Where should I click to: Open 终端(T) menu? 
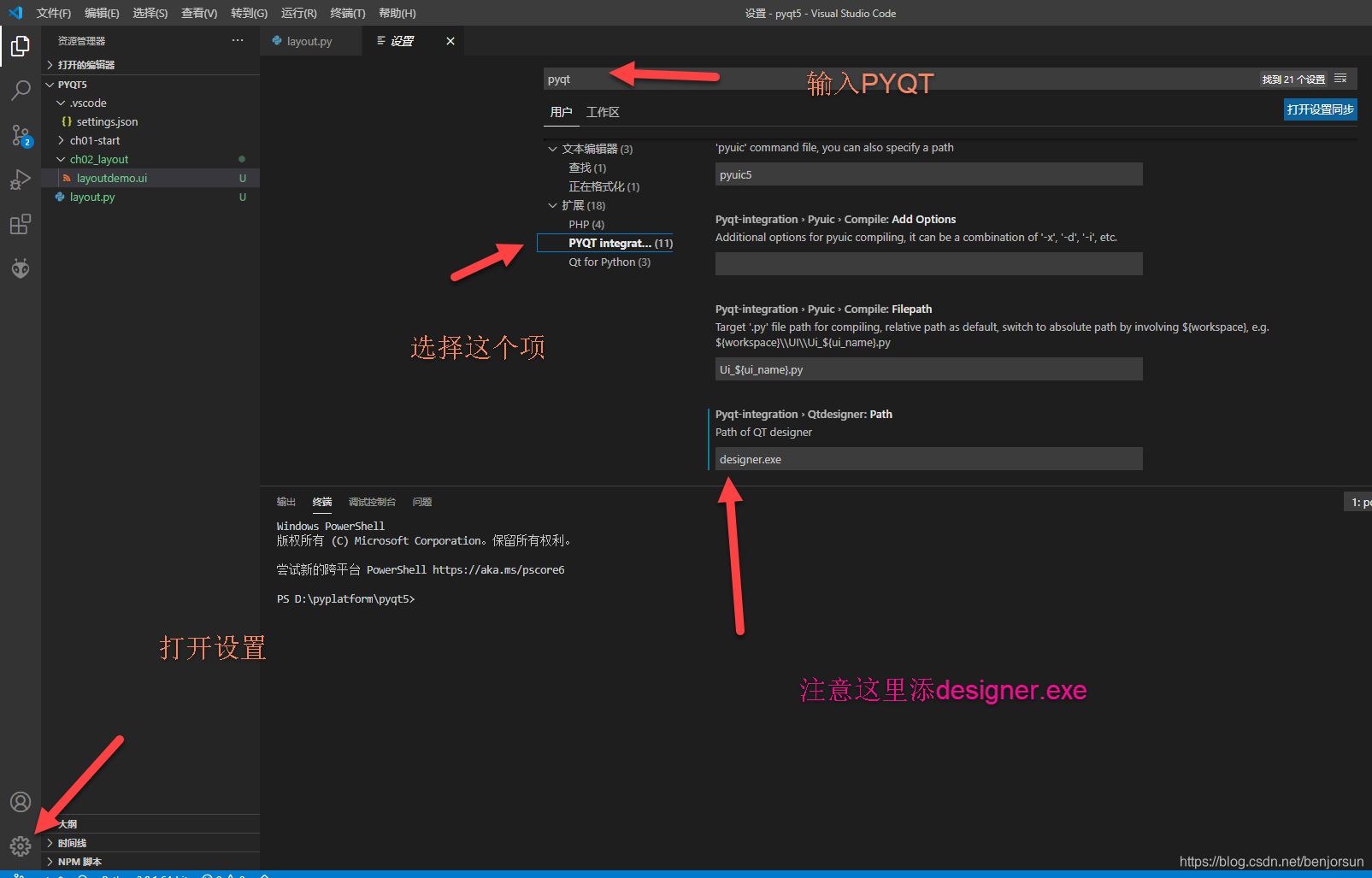pyautogui.click(x=348, y=13)
